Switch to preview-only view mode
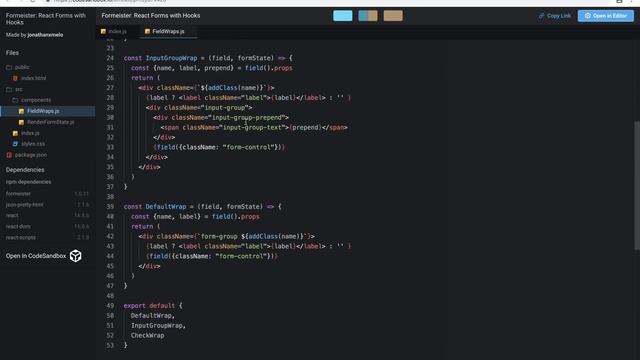The height and width of the screenshot is (360, 640). point(393,16)
